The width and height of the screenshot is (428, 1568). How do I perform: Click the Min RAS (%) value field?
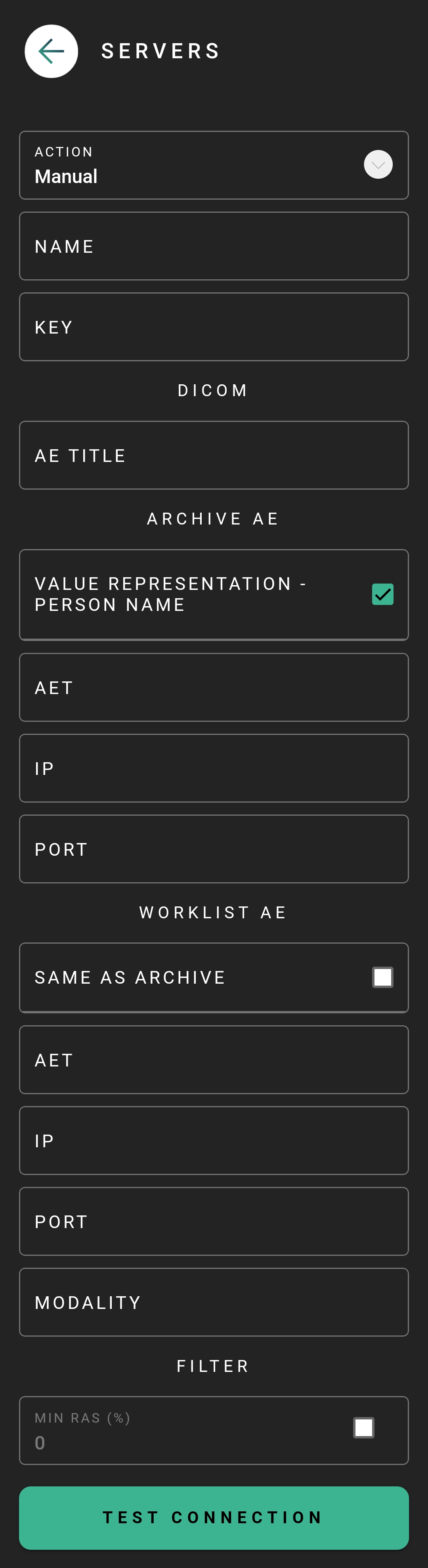183,1431
